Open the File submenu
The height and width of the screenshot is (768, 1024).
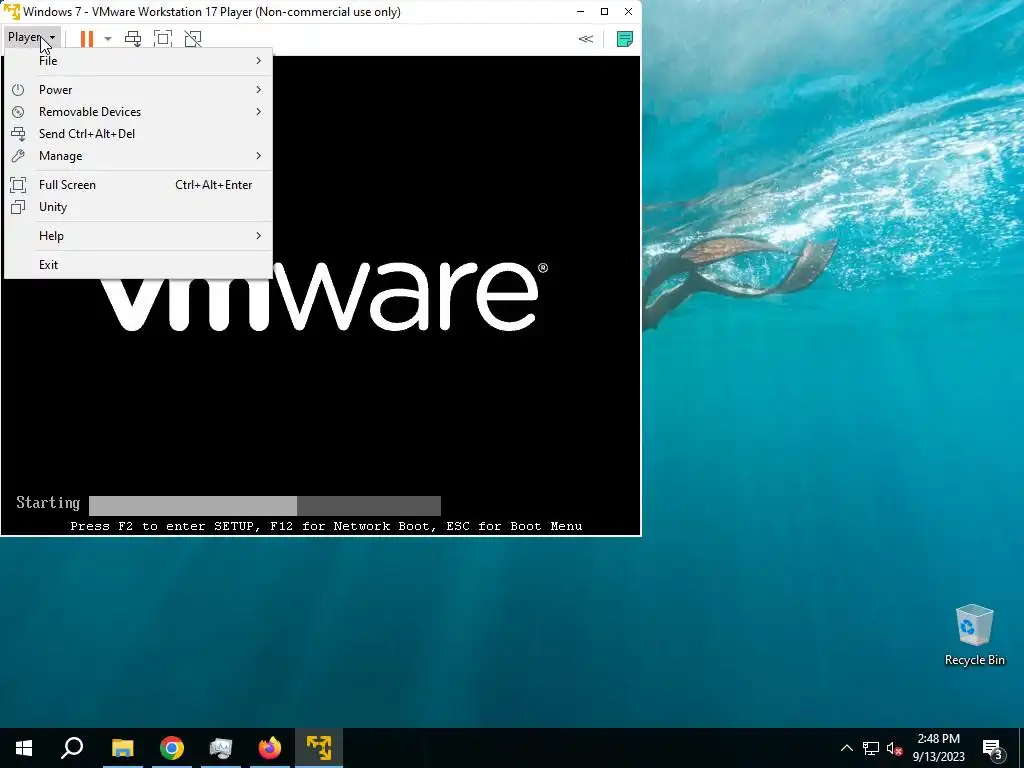click(138, 61)
